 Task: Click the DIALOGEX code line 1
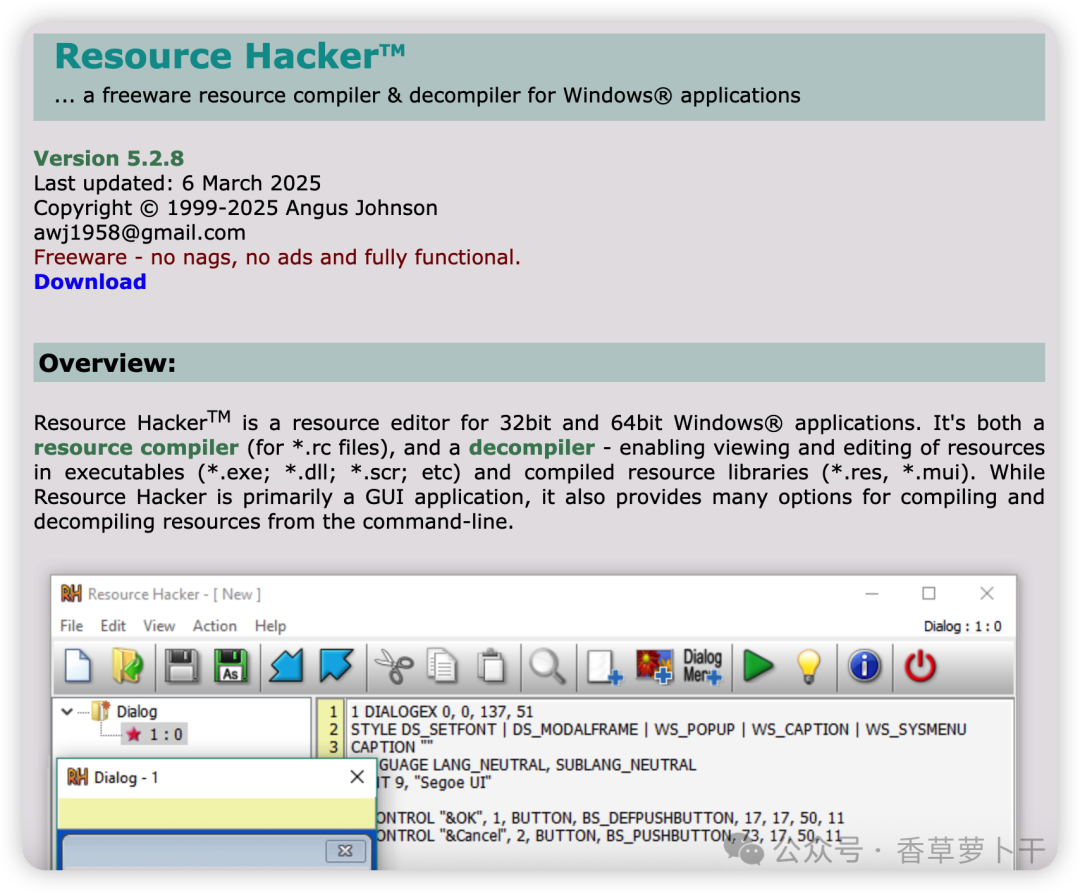pos(442,711)
